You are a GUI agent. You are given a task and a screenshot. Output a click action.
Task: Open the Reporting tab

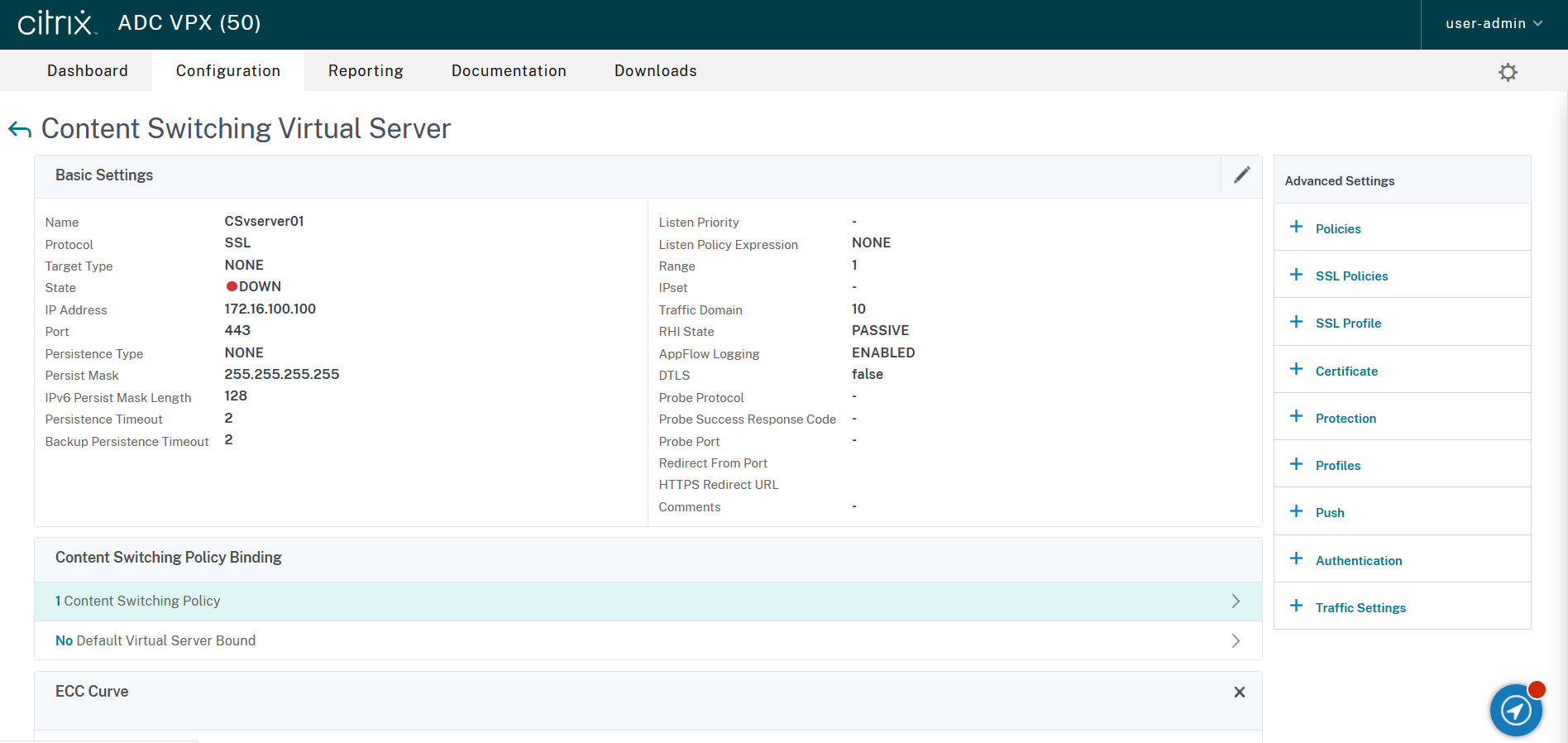[x=366, y=71]
